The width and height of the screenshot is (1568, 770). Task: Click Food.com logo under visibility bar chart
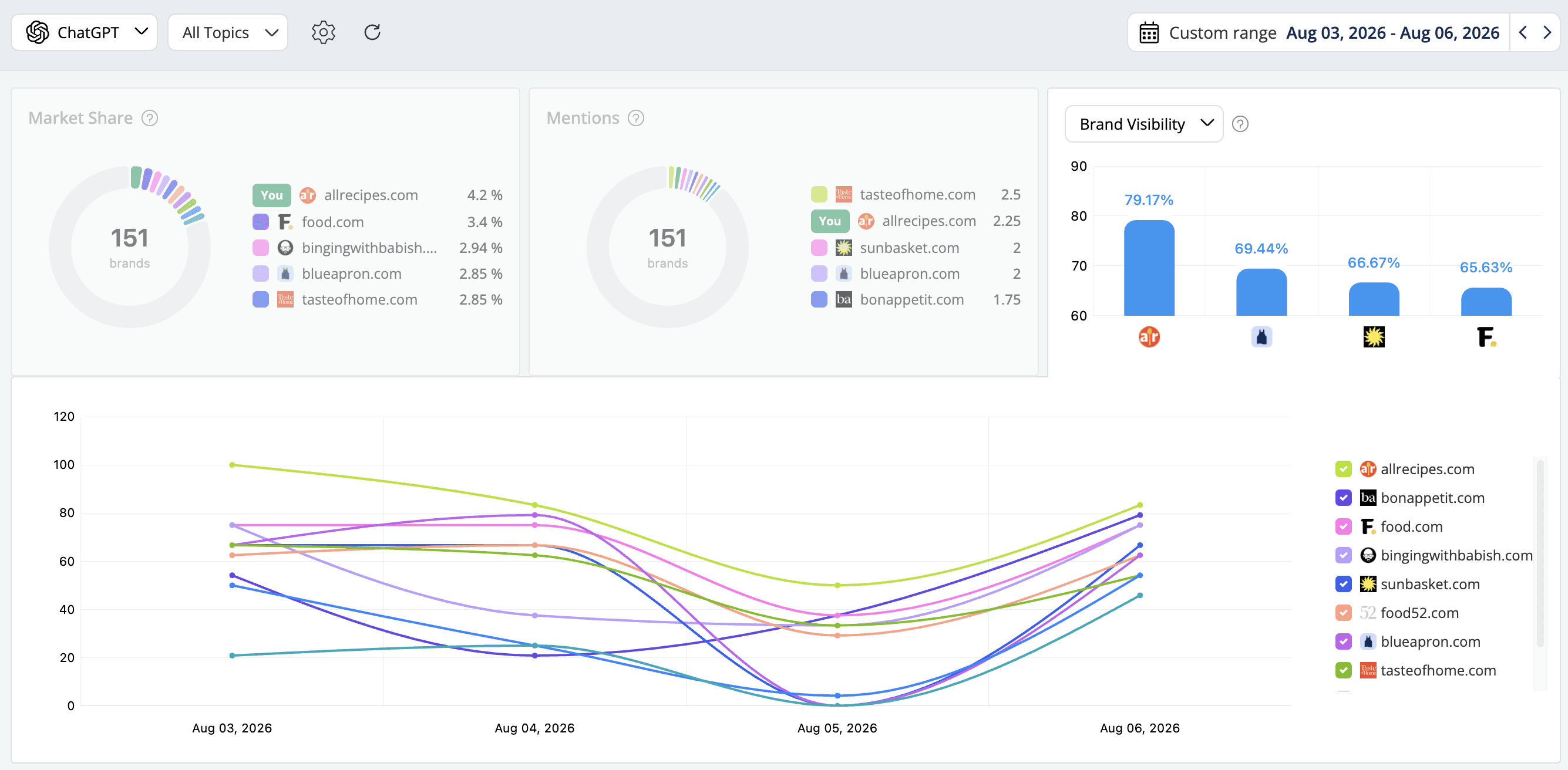(x=1486, y=336)
